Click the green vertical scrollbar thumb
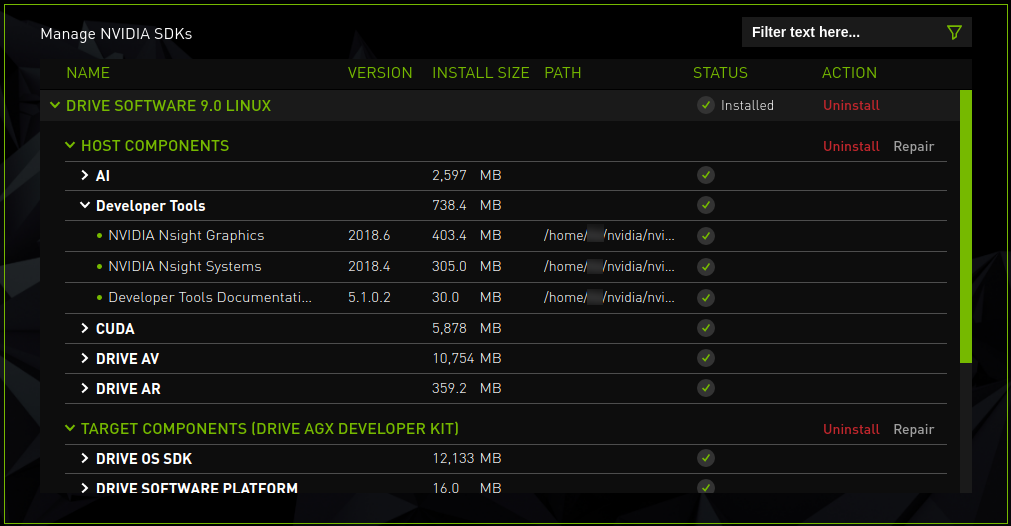 click(x=965, y=225)
